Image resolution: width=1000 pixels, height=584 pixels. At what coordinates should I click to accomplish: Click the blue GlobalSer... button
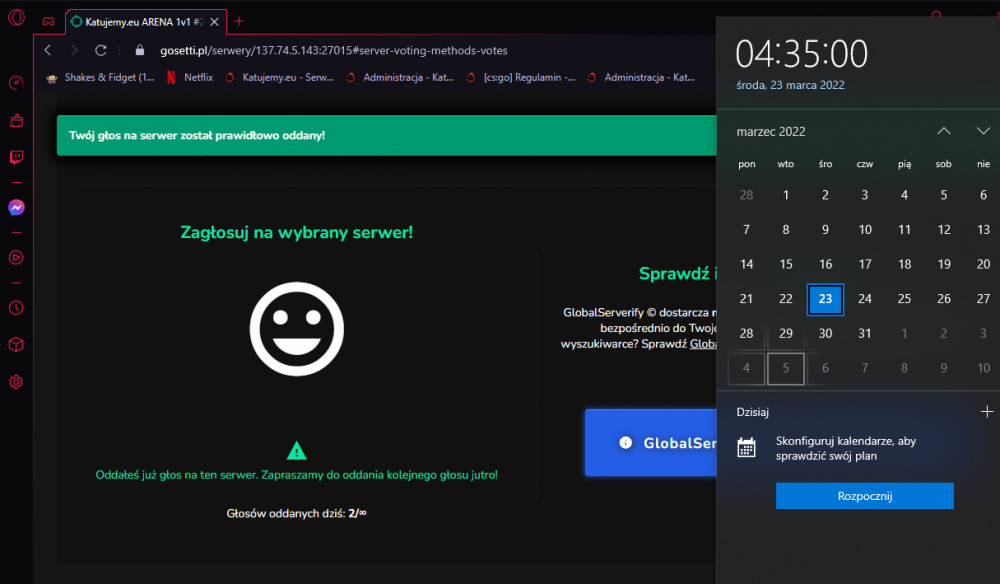pyautogui.click(x=651, y=442)
